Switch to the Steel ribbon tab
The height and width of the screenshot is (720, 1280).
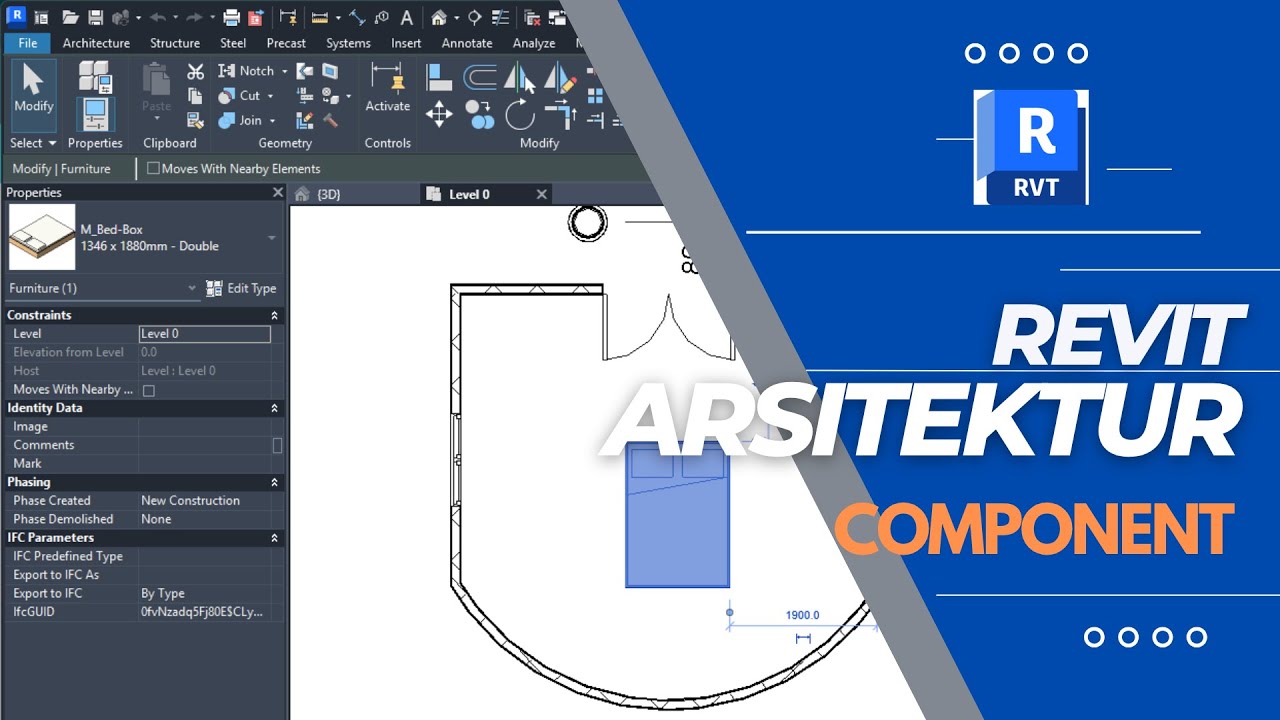233,43
